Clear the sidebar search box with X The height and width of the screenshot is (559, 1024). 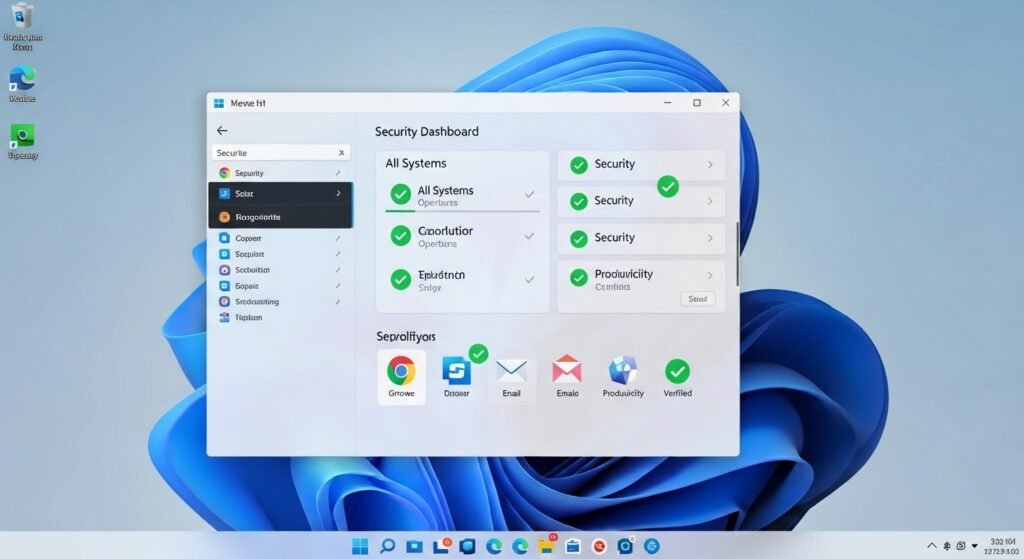click(x=341, y=153)
